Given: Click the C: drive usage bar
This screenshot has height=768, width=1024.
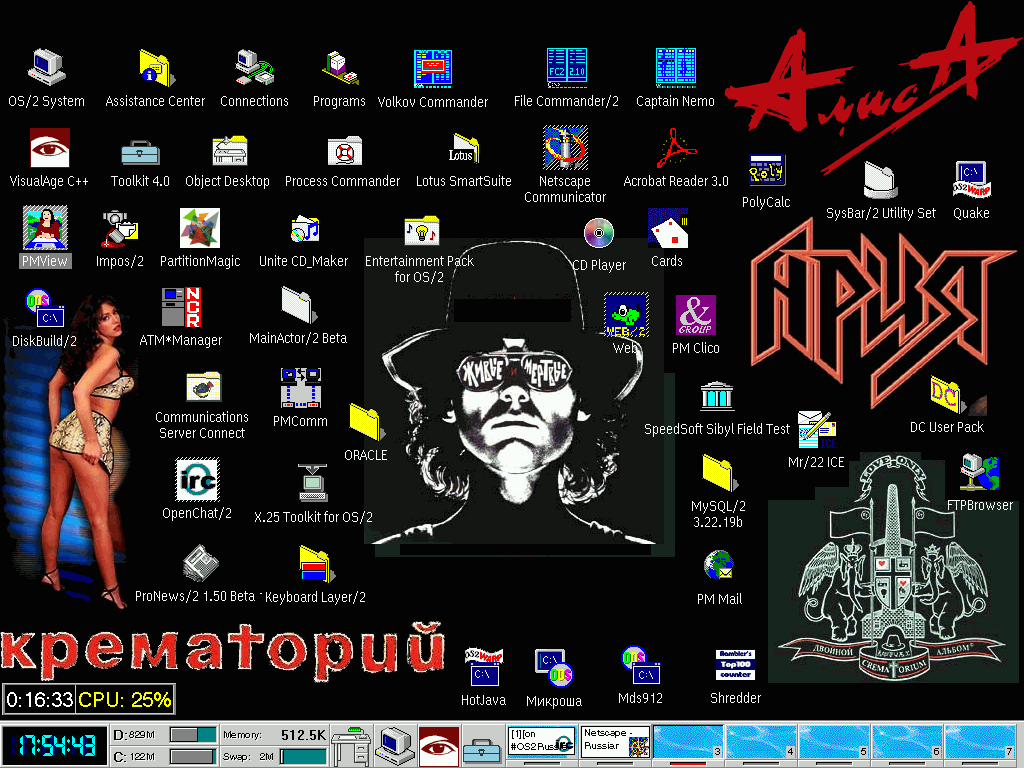Looking at the screenshot, I should 193,757.
